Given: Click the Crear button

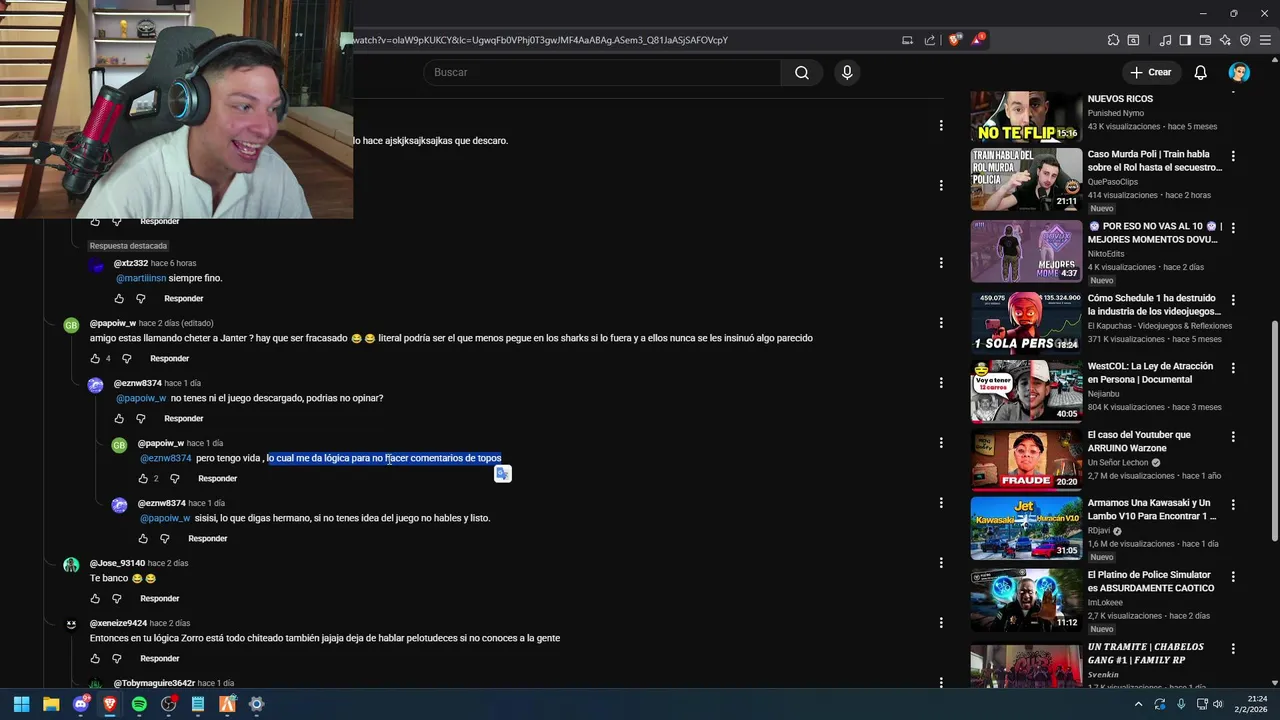Looking at the screenshot, I should (1150, 72).
